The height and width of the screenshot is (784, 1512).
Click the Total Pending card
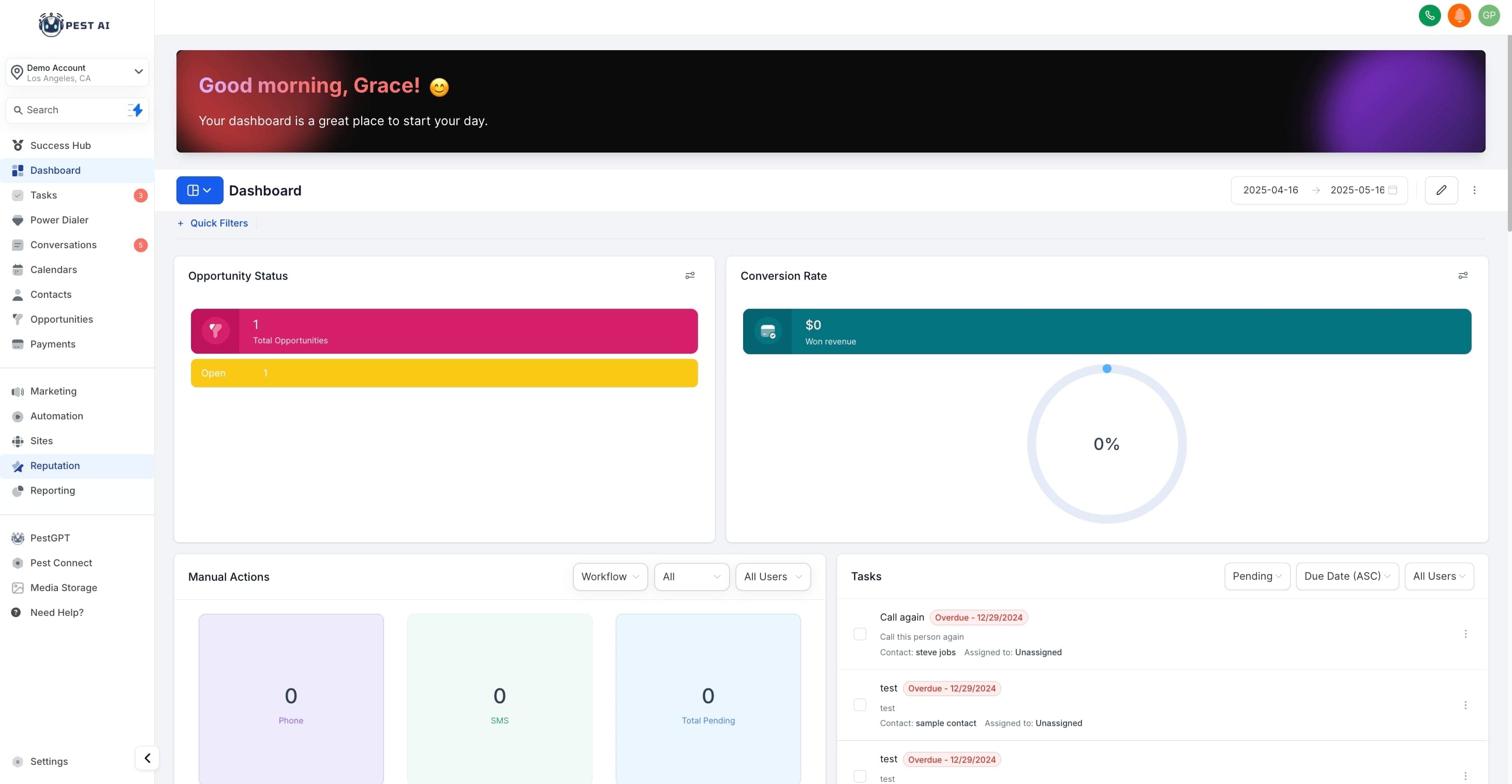(708, 699)
